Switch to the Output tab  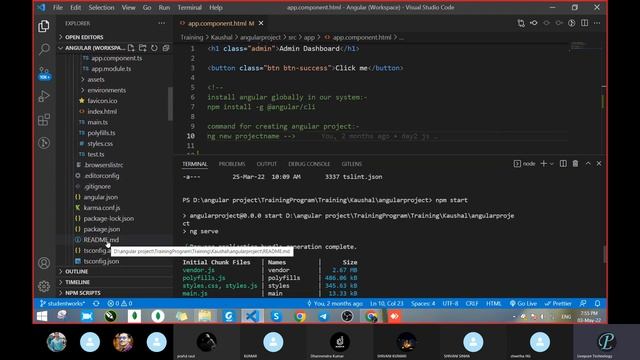pyautogui.click(x=267, y=164)
